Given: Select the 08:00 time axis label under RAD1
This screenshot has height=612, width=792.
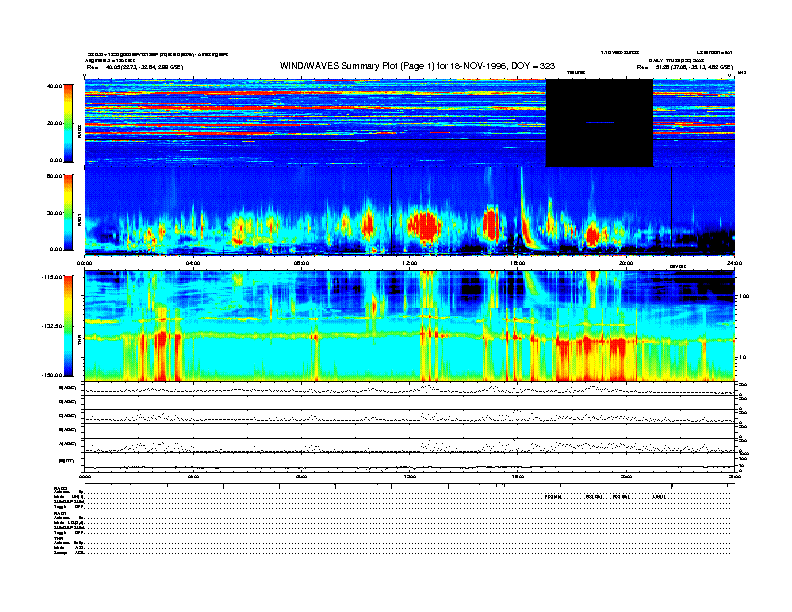Looking at the screenshot, I should point(301,262).
